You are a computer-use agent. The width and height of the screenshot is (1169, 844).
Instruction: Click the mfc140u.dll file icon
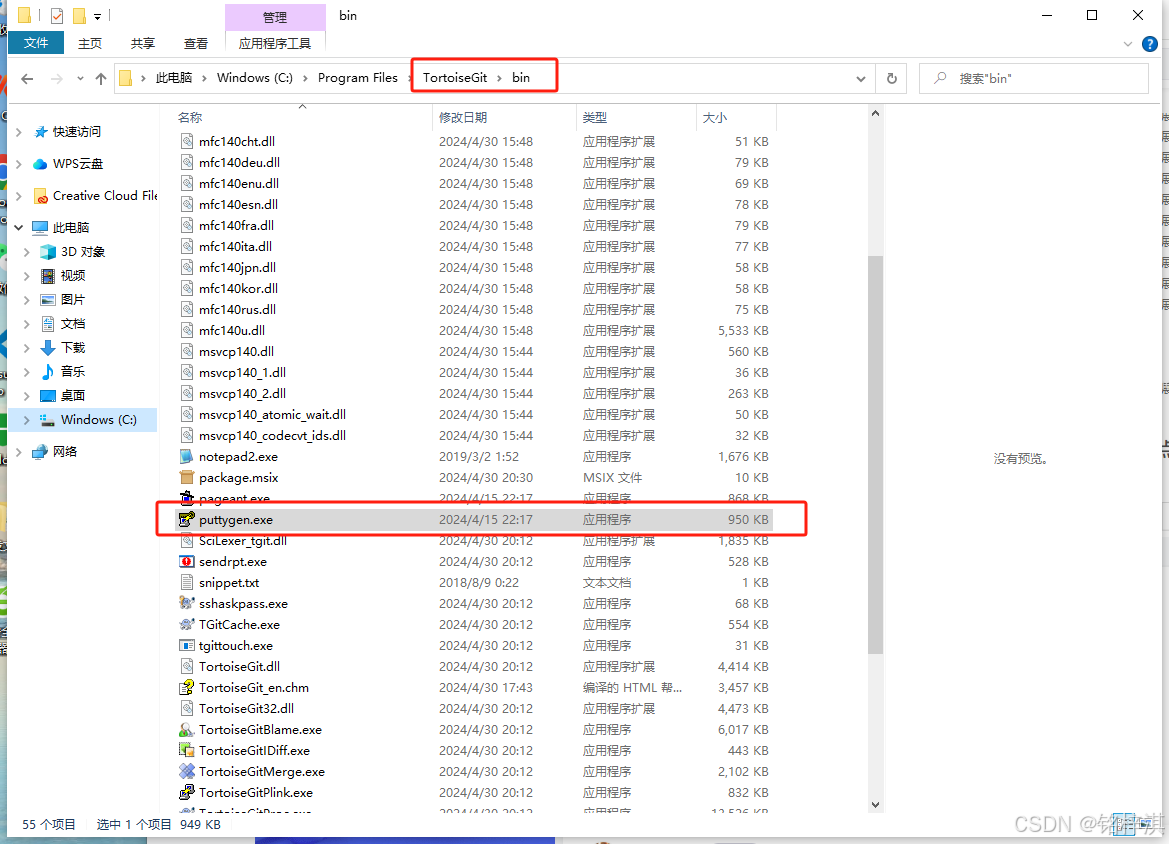click(186, 330)
